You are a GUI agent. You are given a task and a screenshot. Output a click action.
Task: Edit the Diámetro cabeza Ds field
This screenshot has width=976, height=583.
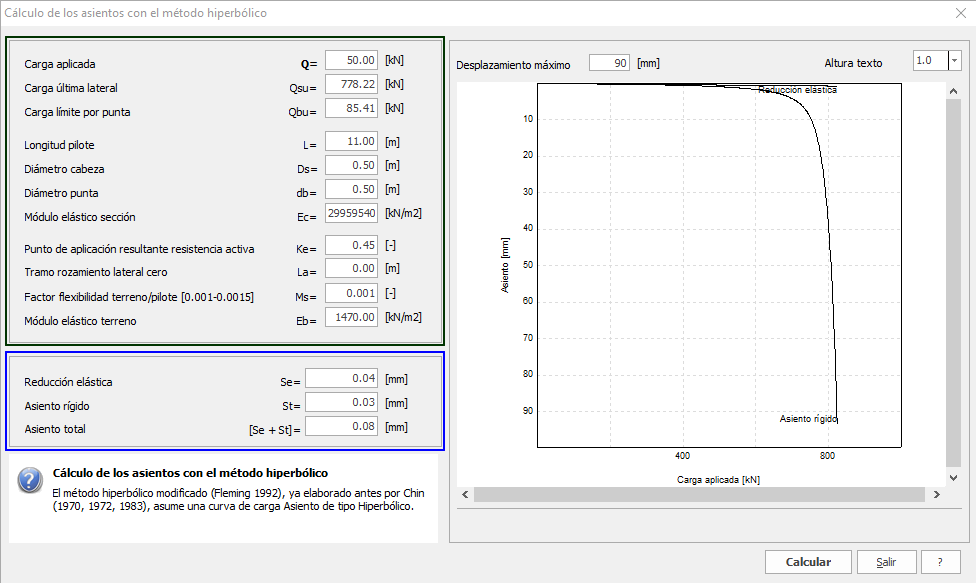tap(351, 166)
